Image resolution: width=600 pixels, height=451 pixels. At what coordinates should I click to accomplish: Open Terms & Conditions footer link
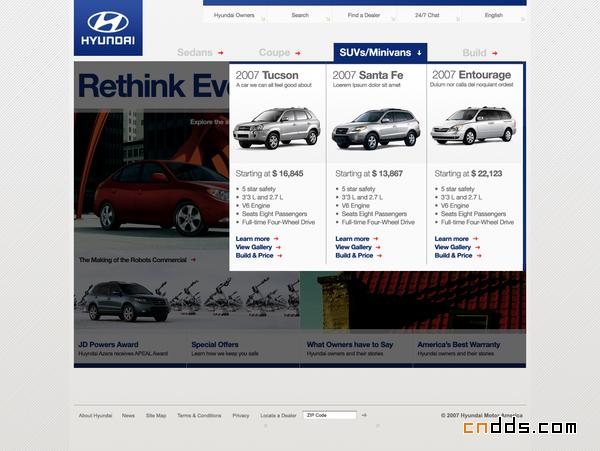(x=199, y=415)
